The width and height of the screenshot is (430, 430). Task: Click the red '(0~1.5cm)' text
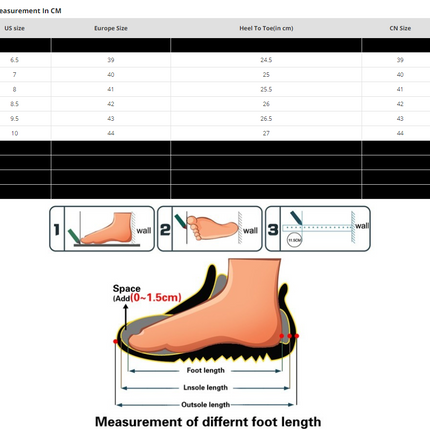pyautogui.click(x=156, y=297)
